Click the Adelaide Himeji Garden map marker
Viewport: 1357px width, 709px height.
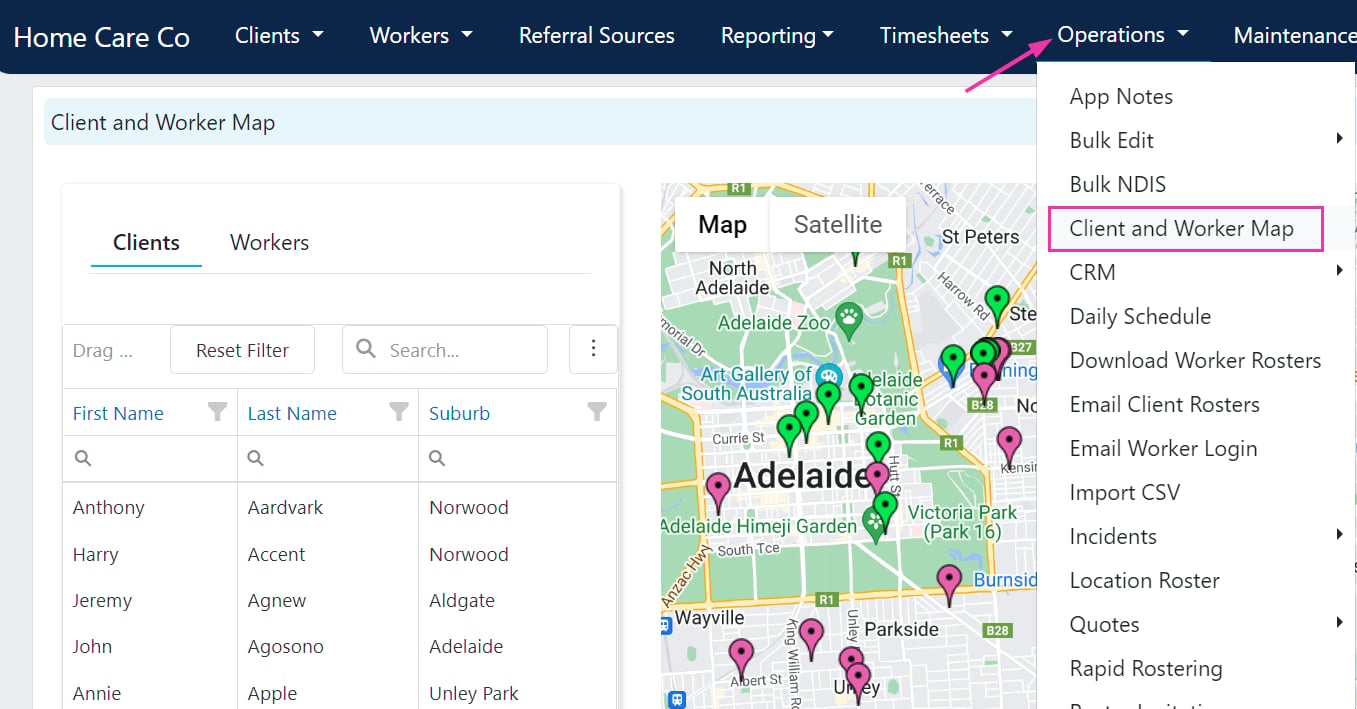point(875,523)
